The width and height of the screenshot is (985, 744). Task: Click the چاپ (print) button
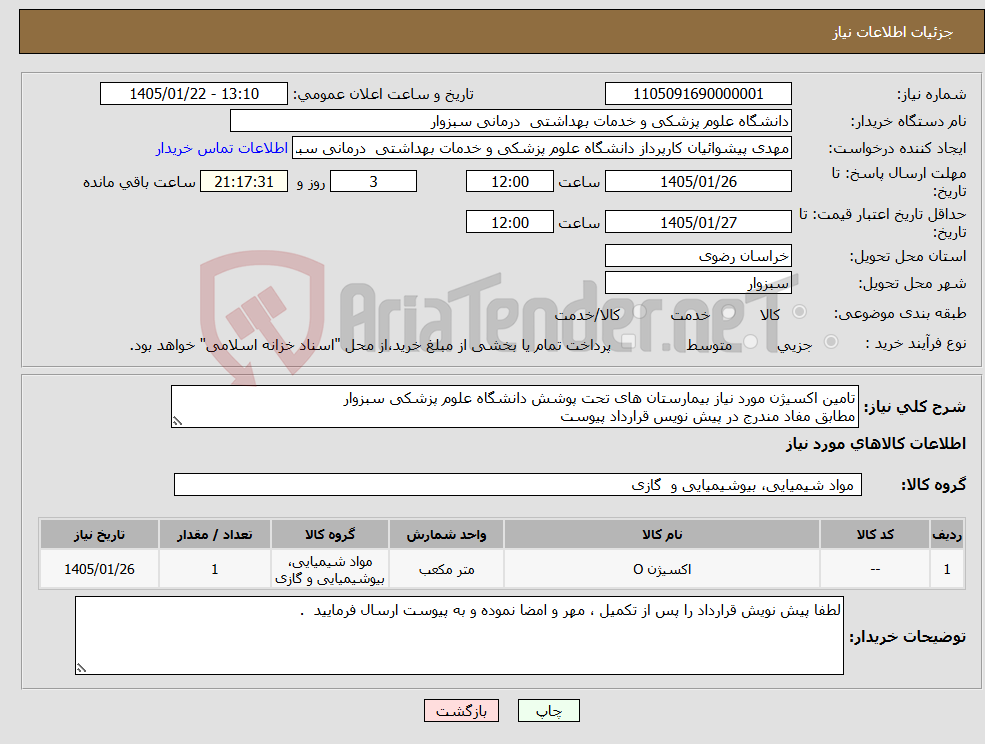tap(548, 711)
